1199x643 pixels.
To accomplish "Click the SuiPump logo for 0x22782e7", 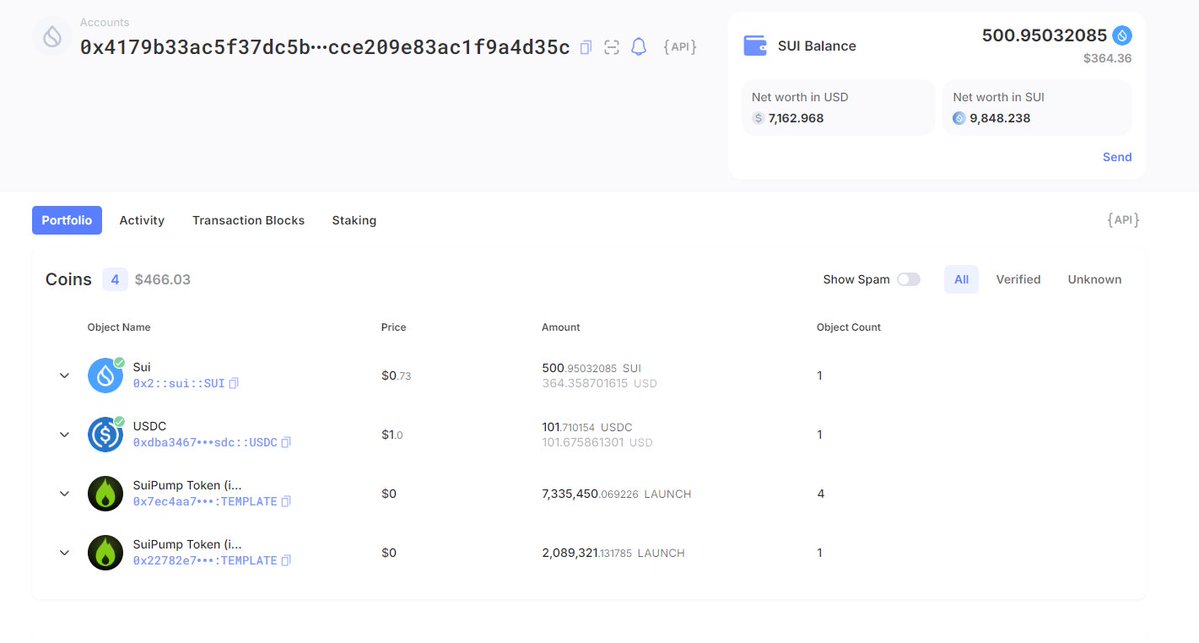I will point(106,553).
